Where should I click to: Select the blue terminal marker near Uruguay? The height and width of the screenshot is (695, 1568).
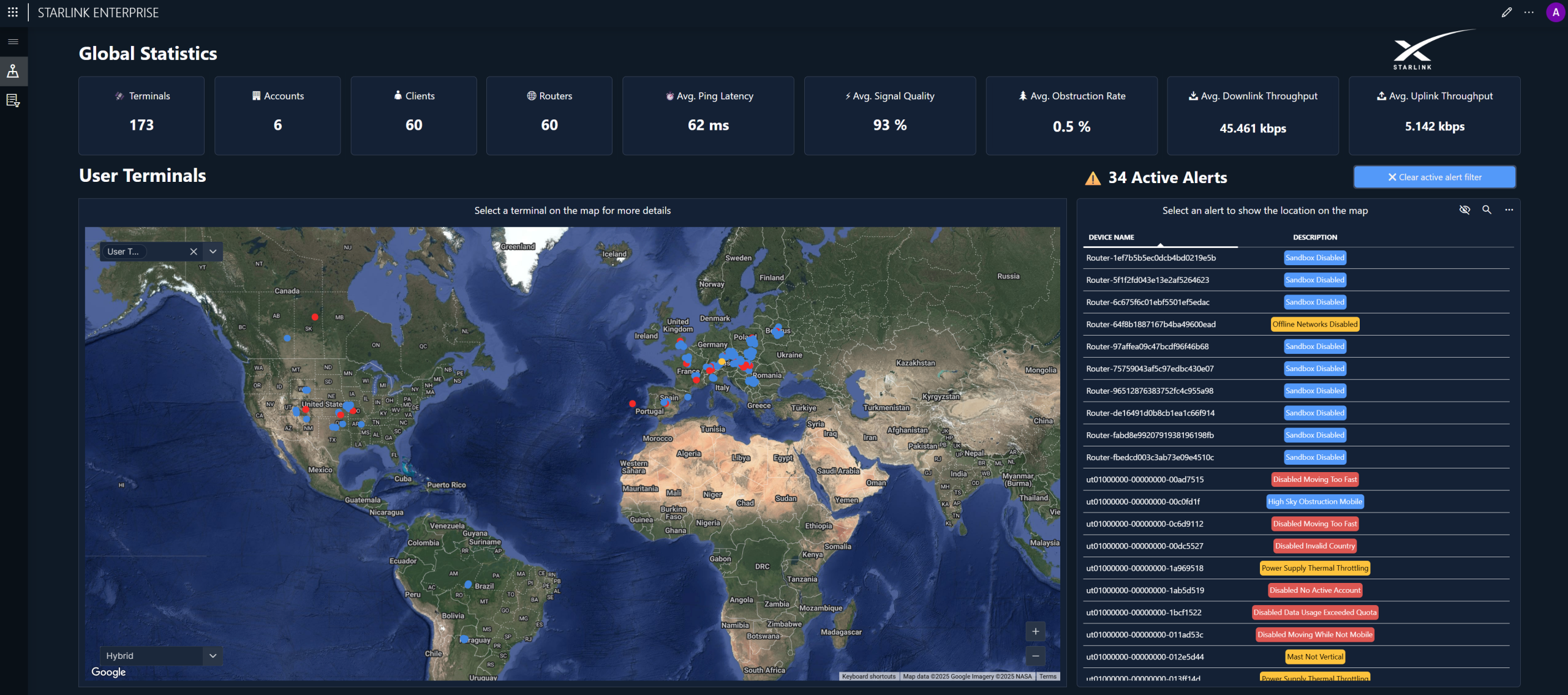464,639
